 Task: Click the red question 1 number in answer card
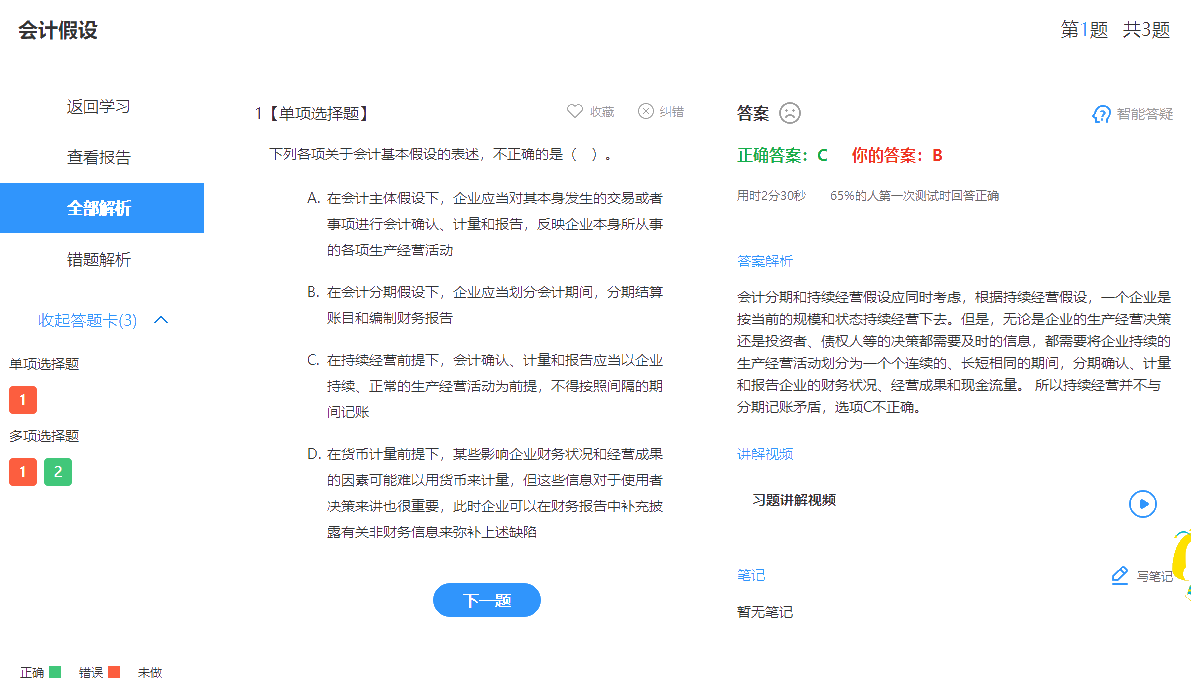pyautogui.click(x=22, y=399)
